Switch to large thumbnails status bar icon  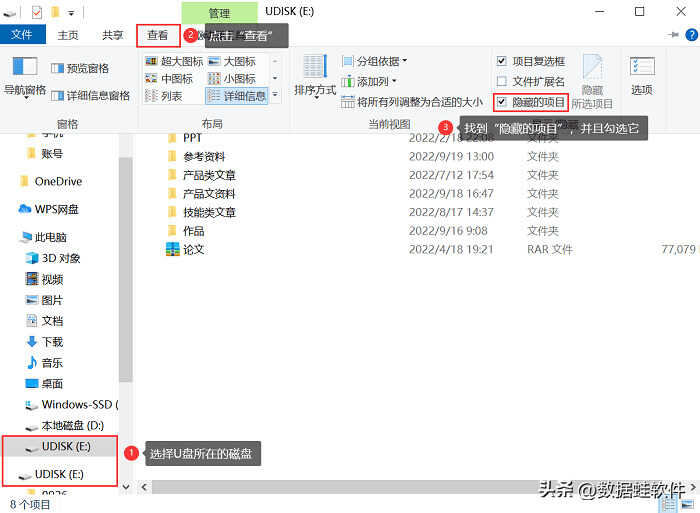(687, 505)
